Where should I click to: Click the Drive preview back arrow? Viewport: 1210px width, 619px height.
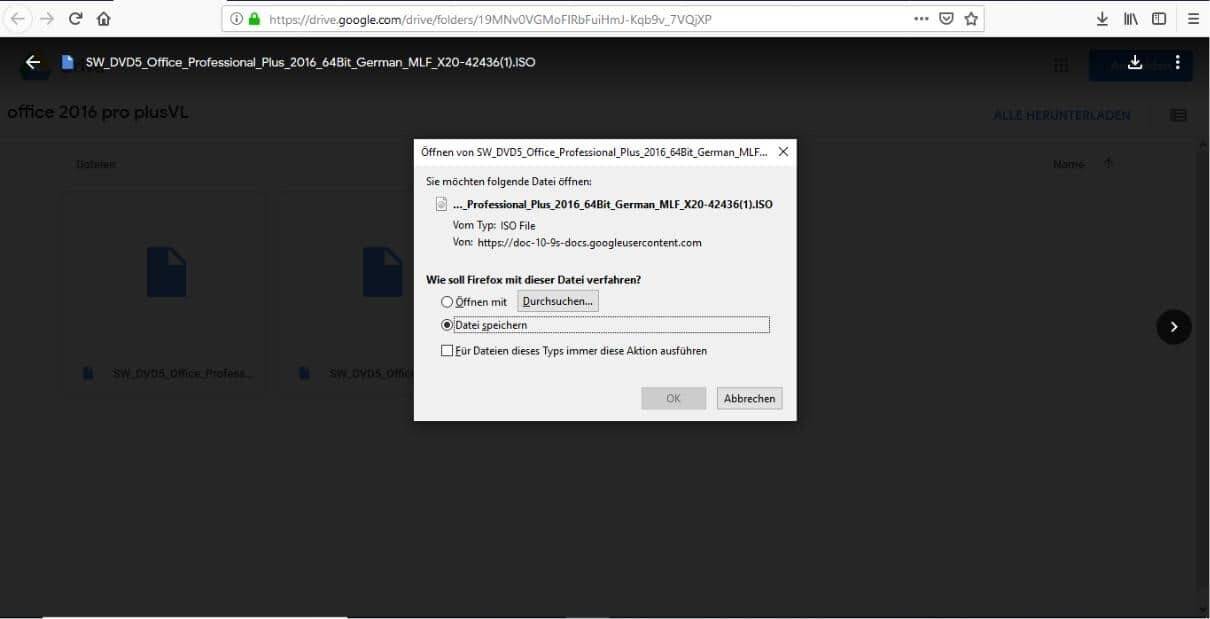[33, 62]
